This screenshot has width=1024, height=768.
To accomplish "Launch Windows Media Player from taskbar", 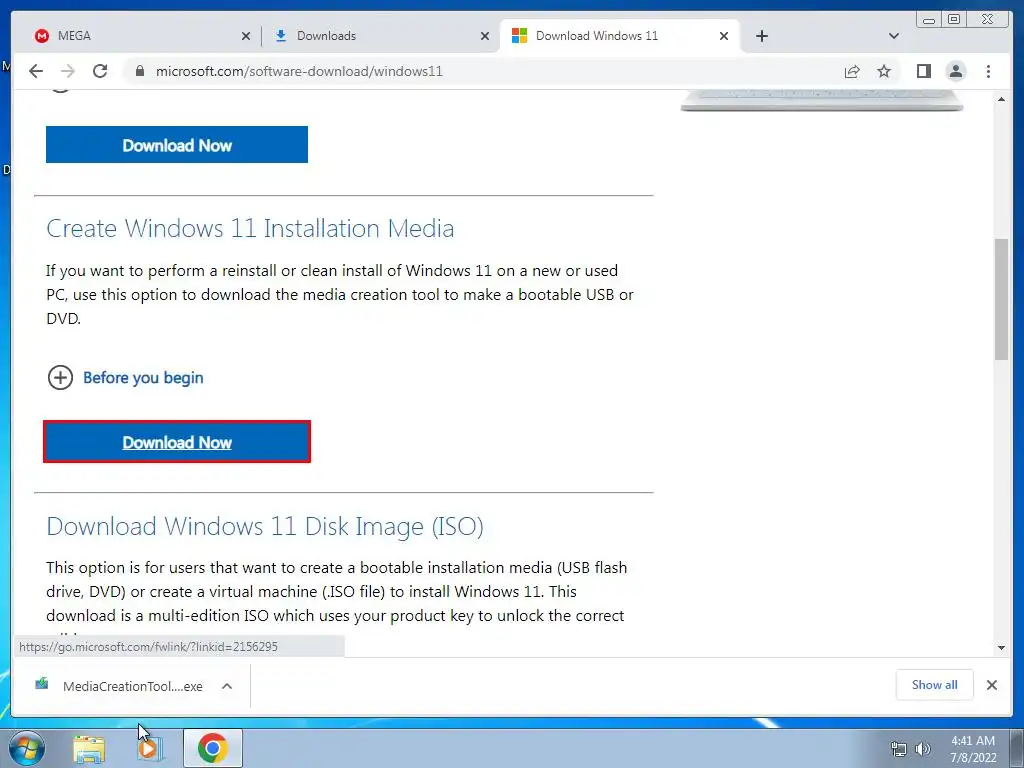I will 150,749.
